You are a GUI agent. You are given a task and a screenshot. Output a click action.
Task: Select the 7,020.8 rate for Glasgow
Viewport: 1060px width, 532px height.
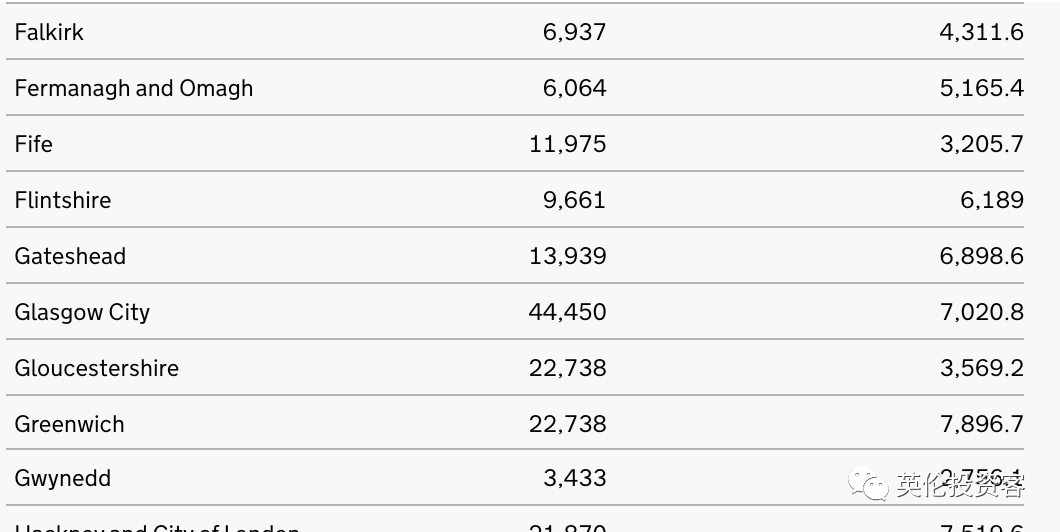pos(982,312)
